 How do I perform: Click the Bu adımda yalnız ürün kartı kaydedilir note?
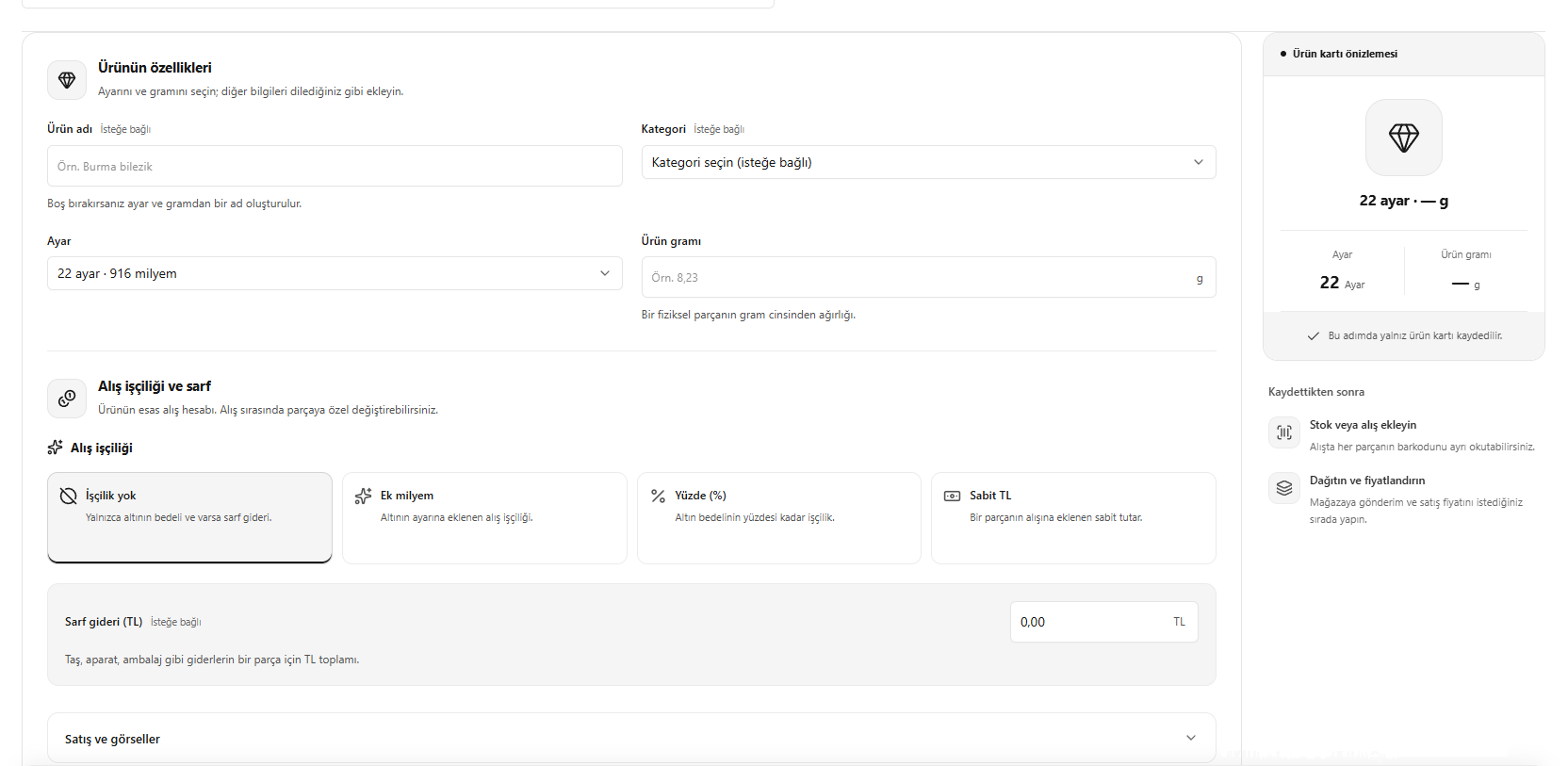1415,336
